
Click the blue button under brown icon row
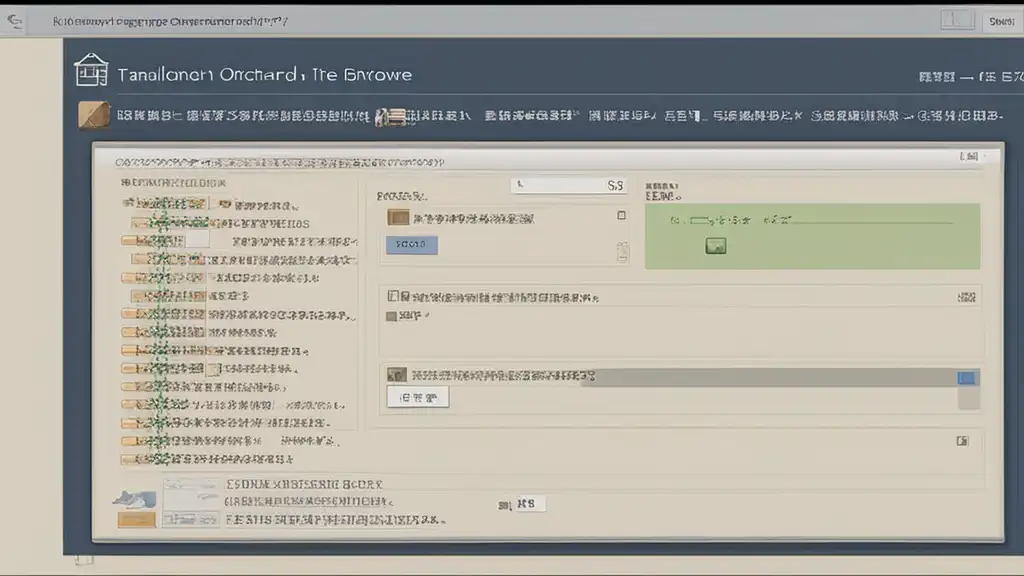tap(411, 244)
